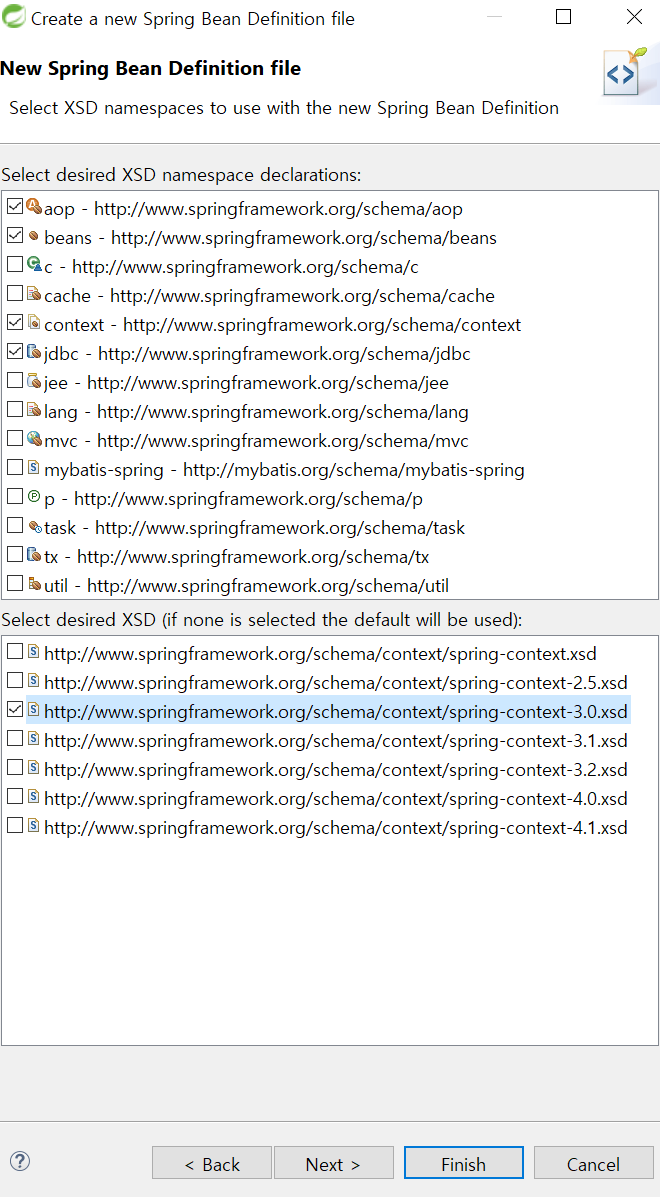Click the jdbc namespace icon
The width and height of the screenshot is (660, 1197).
click(34, 353)
